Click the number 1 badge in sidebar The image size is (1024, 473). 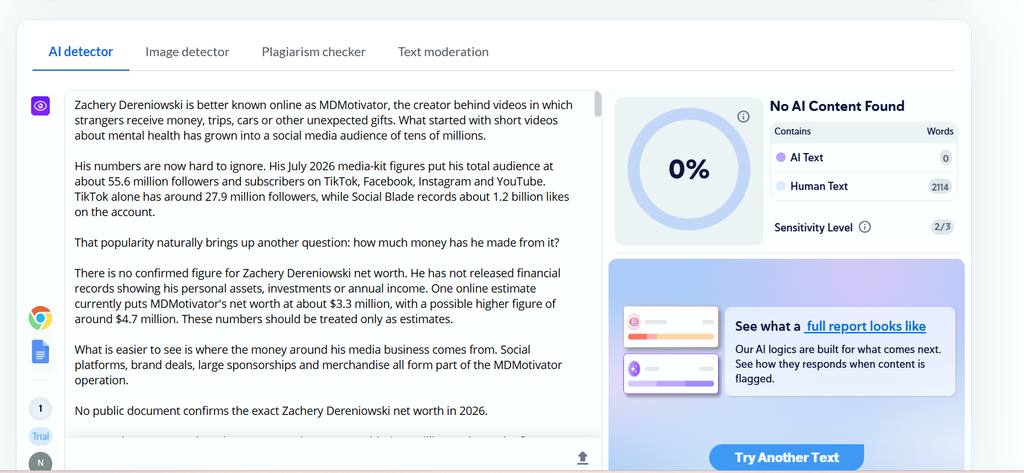pyautogui.click(x=40, y=409)
